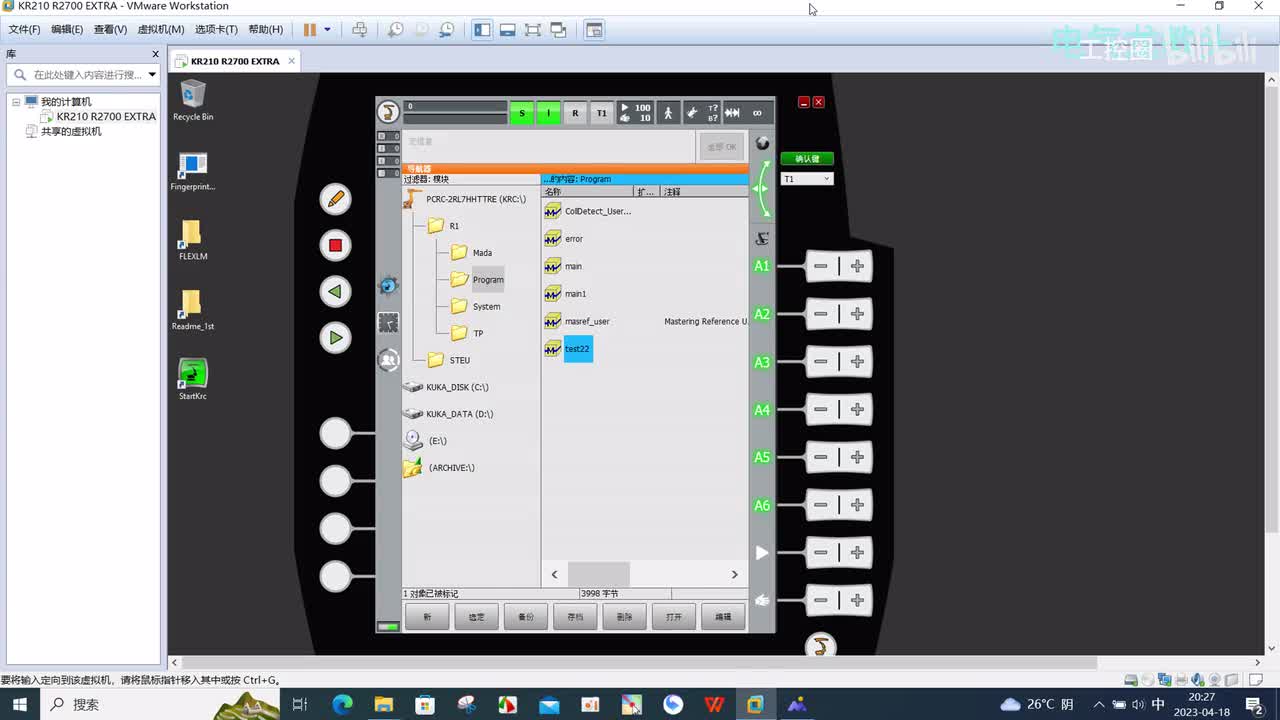Collapse the 我的计算机 tree node
The image size is (1280, 720).
point(16,102)
